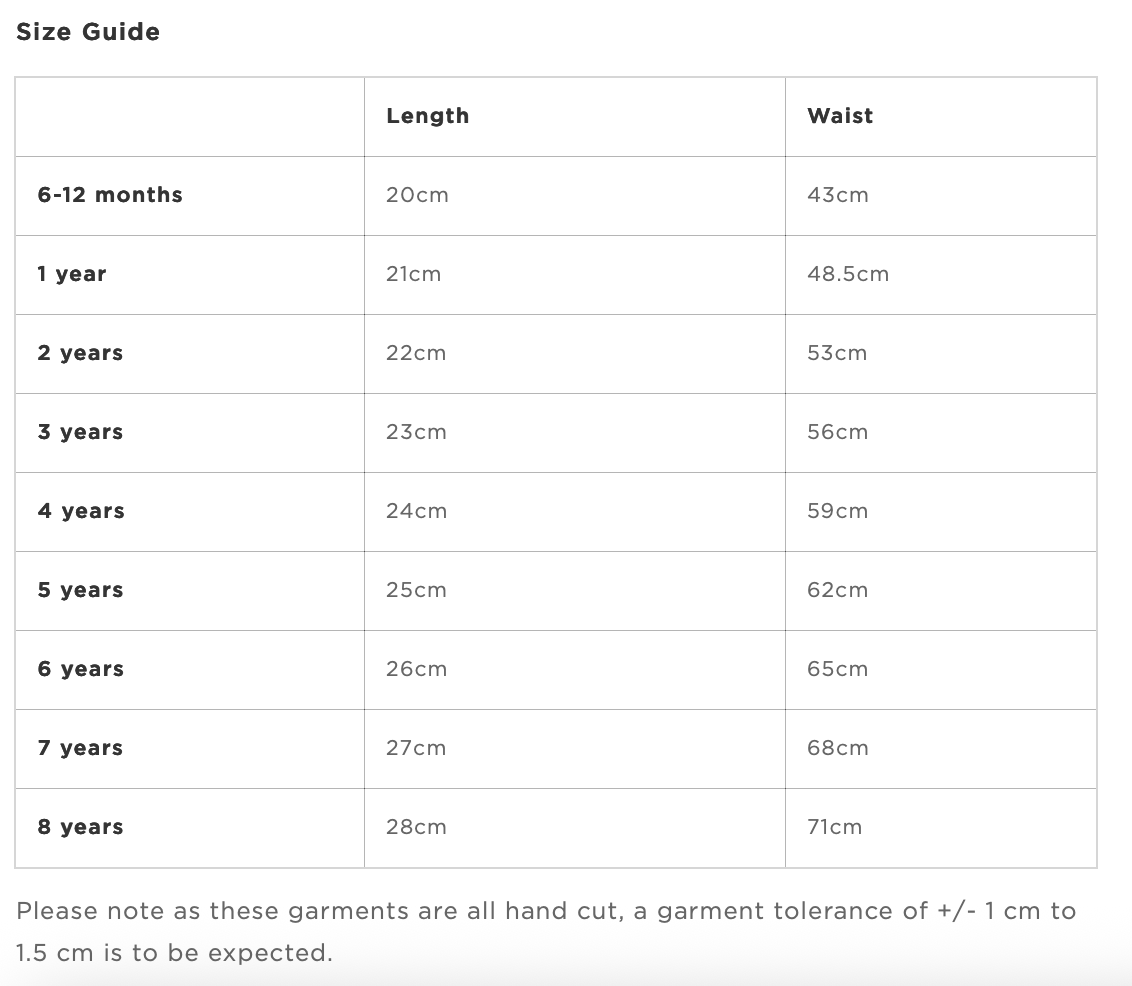This screenshot has height=986, width=1132.
Task: Click the 5 years row label
Action: point(80,590)
